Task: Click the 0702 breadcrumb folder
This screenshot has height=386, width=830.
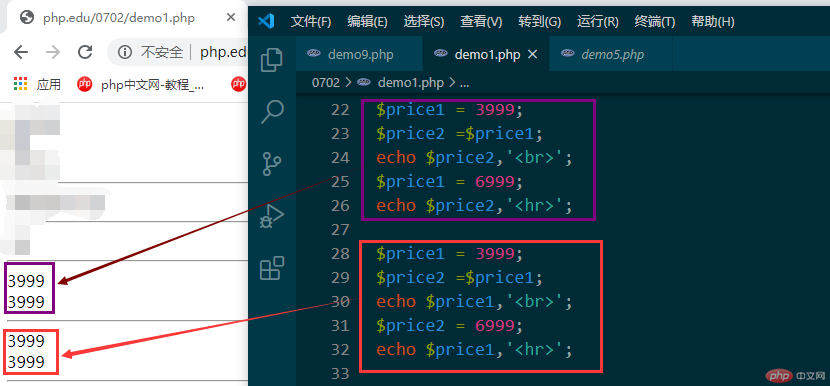Action: [x=325, y=83]
